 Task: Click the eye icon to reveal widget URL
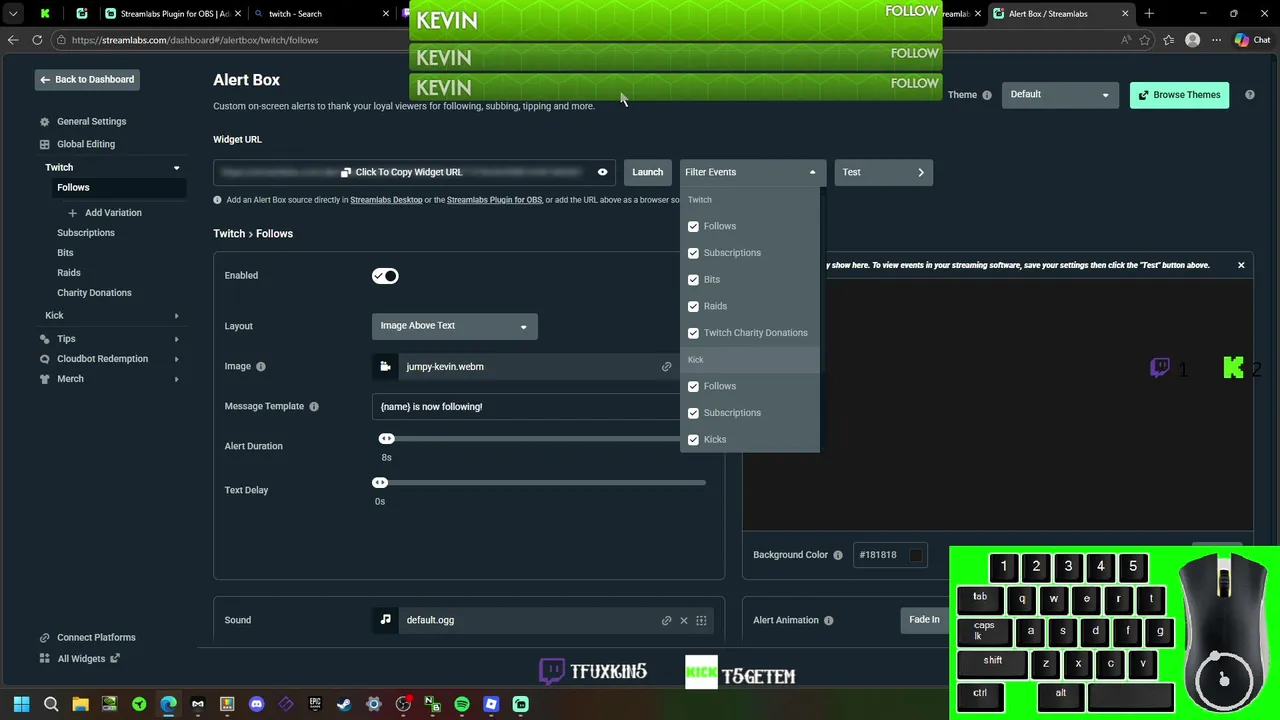pos(602,172)
